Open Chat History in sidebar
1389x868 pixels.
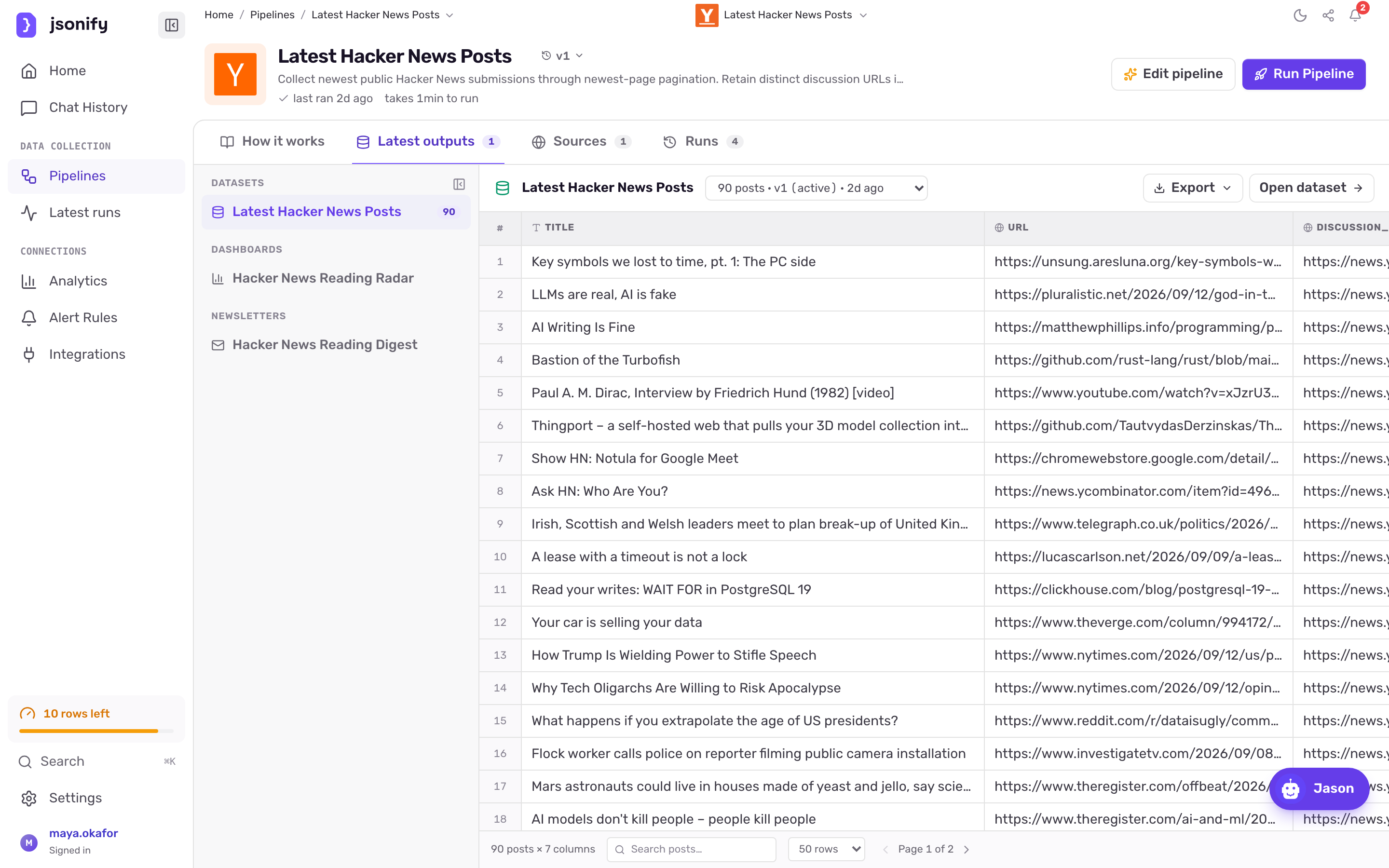pos(96,108)
